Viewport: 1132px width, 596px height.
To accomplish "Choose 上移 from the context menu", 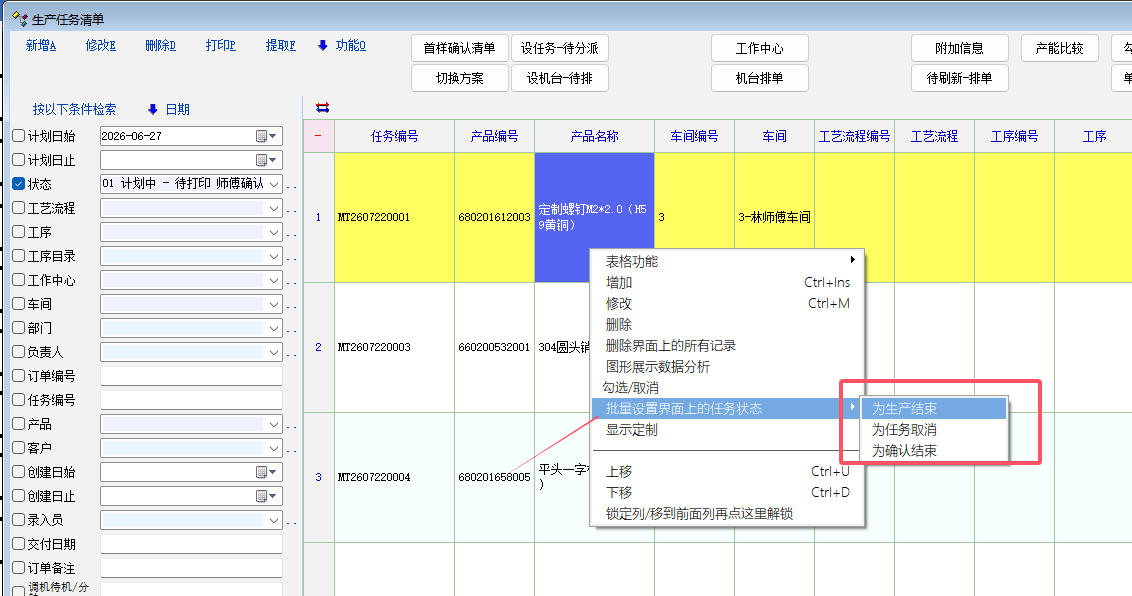I will click(x=727, y=471).
